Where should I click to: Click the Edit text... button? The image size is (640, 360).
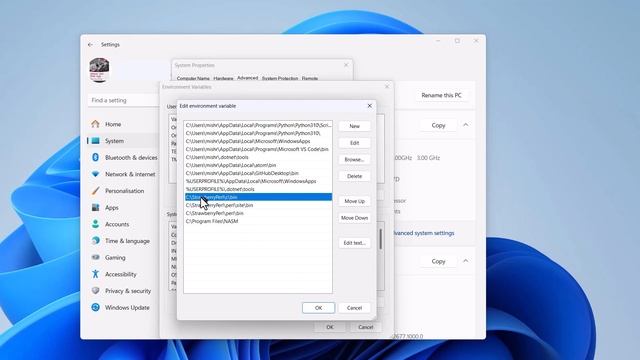pos(354,243)
